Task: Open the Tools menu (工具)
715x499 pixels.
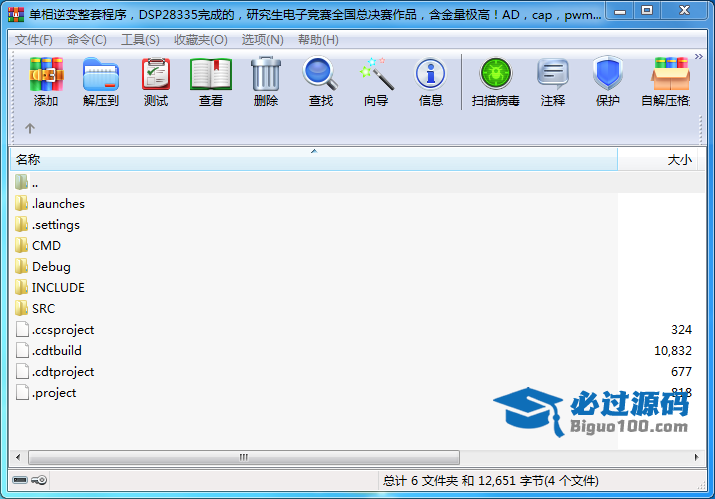Action: click(140, 40)
